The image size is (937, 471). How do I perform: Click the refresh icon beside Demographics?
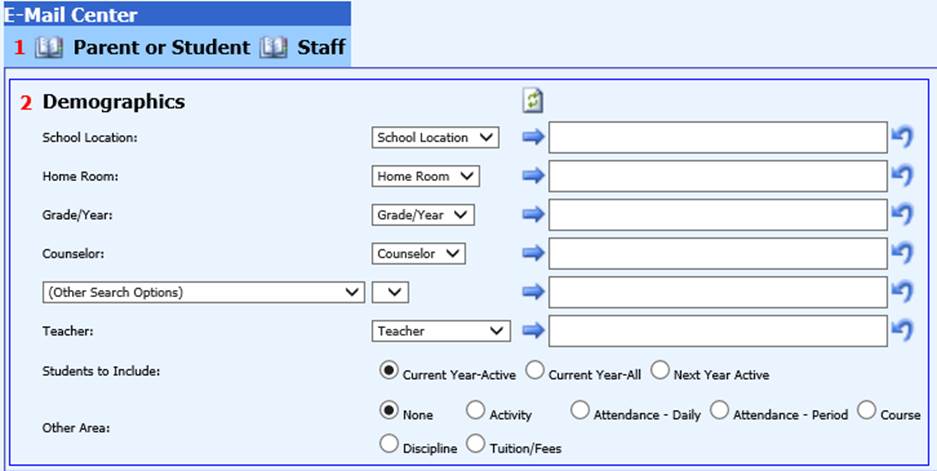pos(535,101)
